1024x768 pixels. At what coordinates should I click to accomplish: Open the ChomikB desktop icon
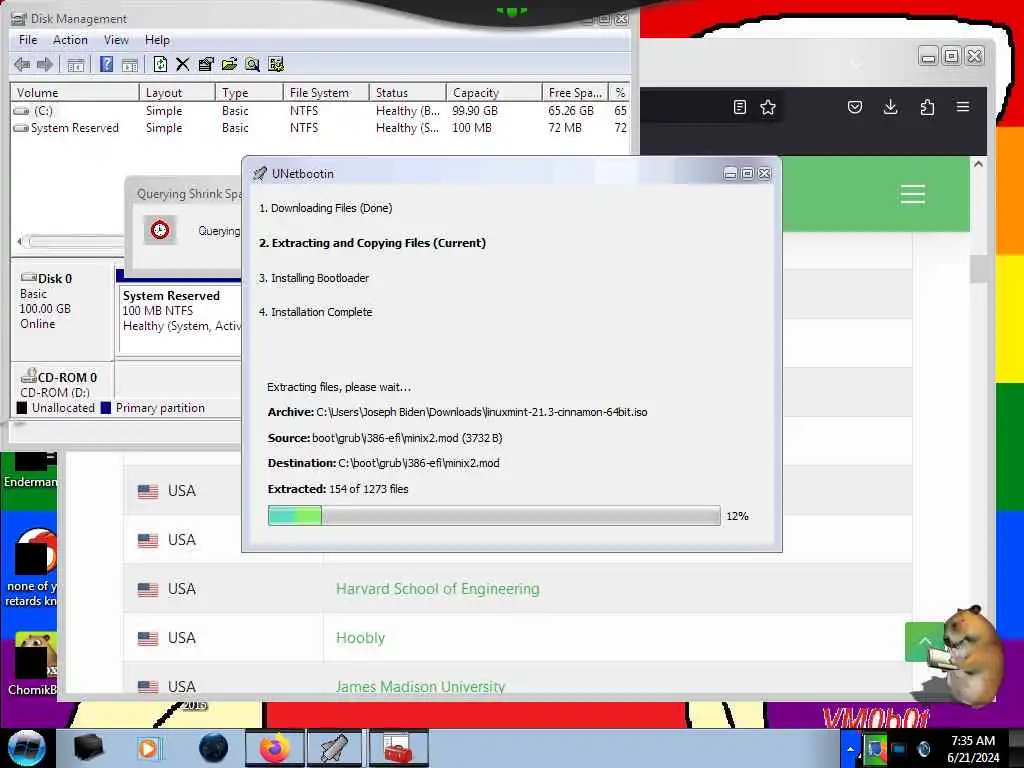click(x=31, y=665)
